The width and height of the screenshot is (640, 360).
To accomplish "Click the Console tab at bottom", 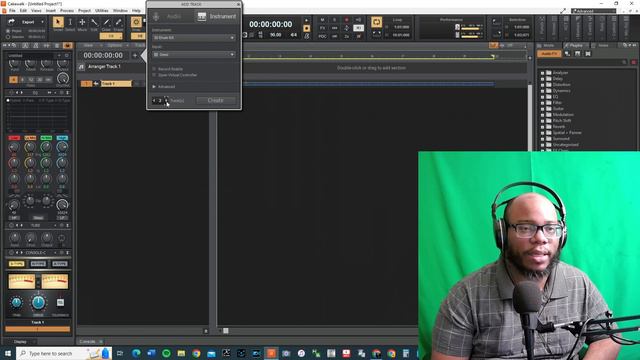I will 87,341.
